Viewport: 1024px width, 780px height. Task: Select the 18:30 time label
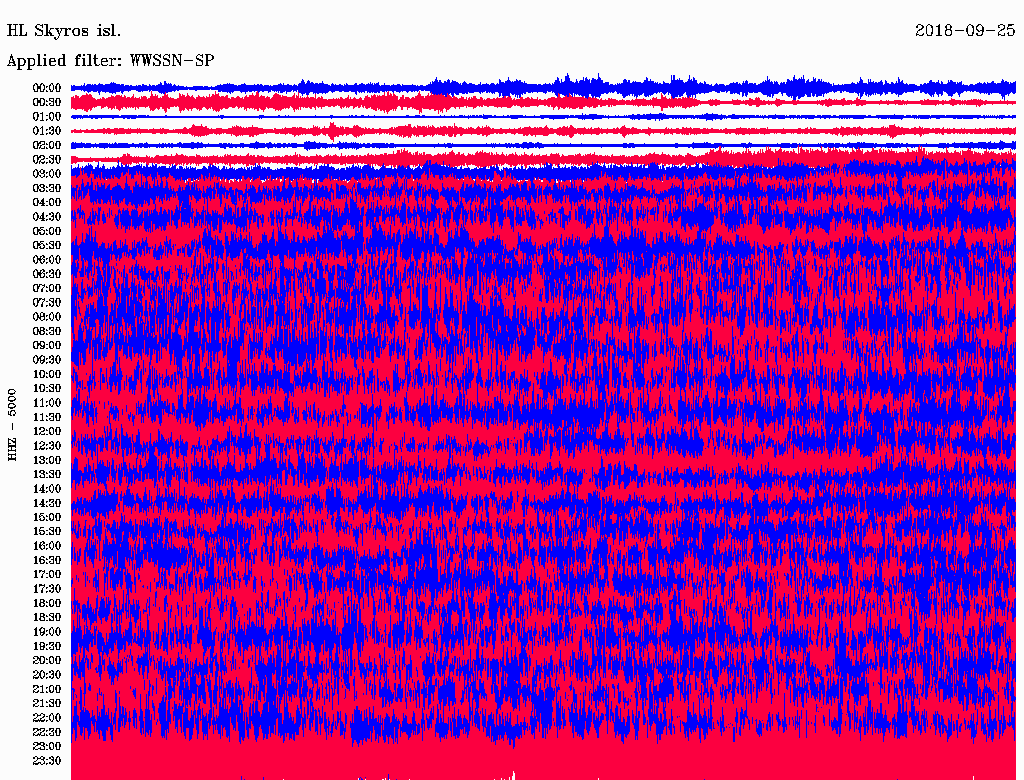[x=47, y=617]
